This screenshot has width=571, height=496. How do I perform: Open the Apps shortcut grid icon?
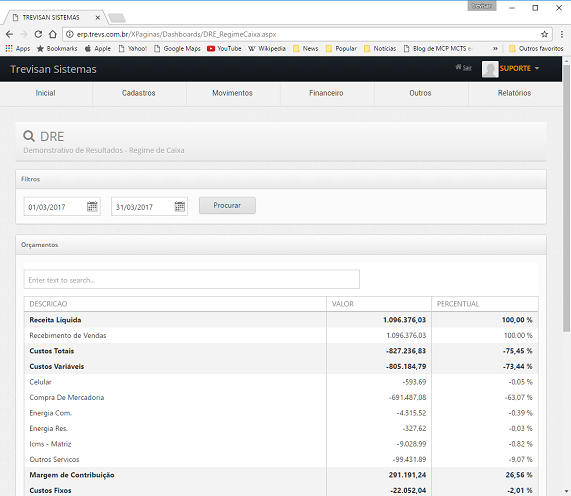tap(9, 48)
